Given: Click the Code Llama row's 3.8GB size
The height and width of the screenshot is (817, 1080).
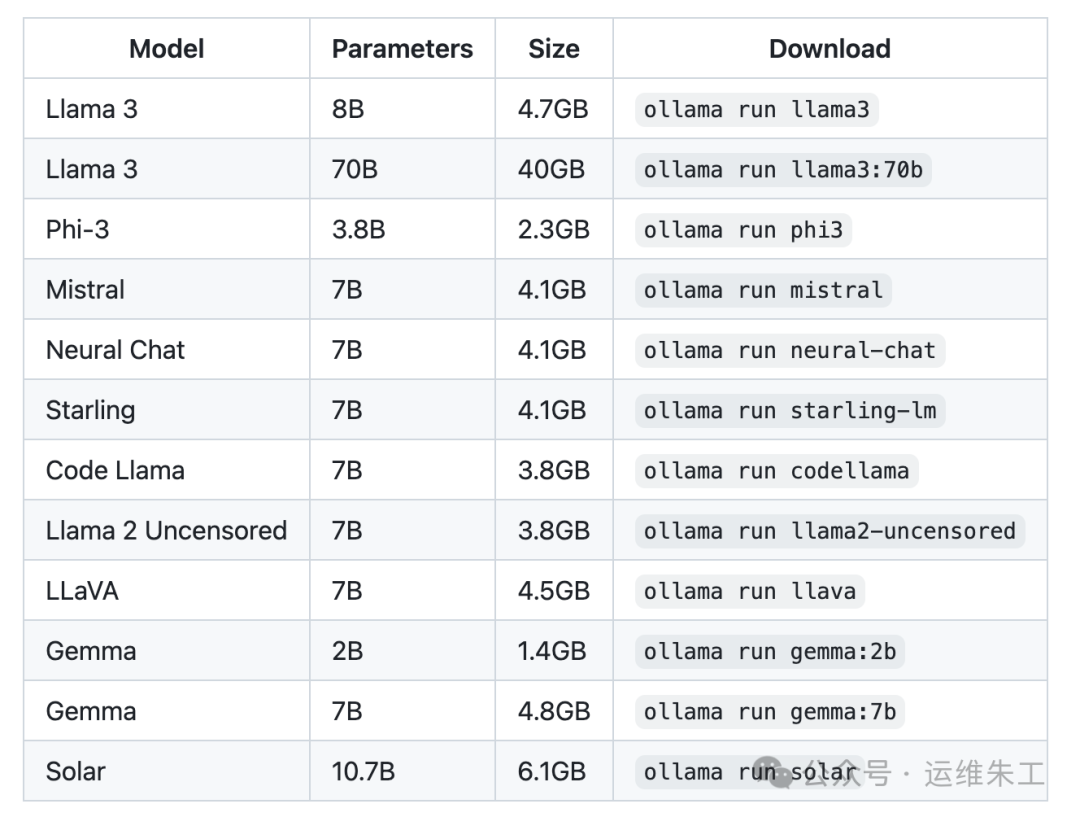Looking at the screenshot, I should 554,471.
